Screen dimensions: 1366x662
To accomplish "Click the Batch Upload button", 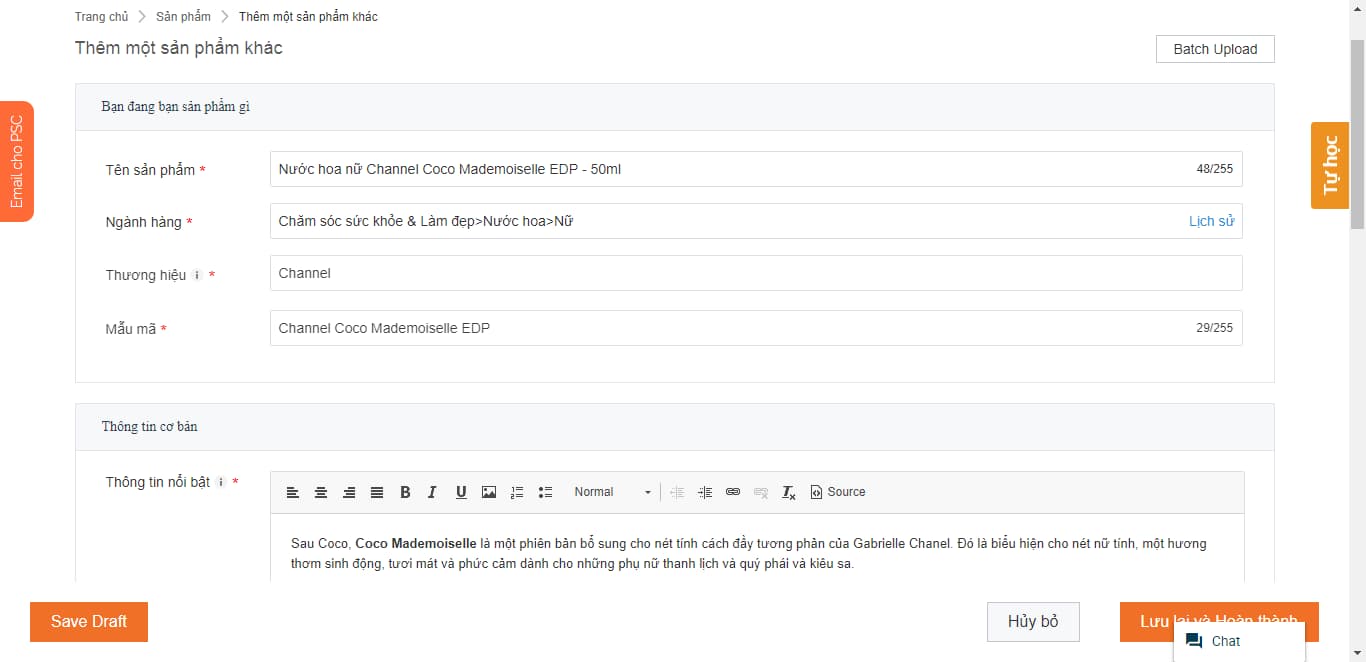I will [x=1215, y=49].
